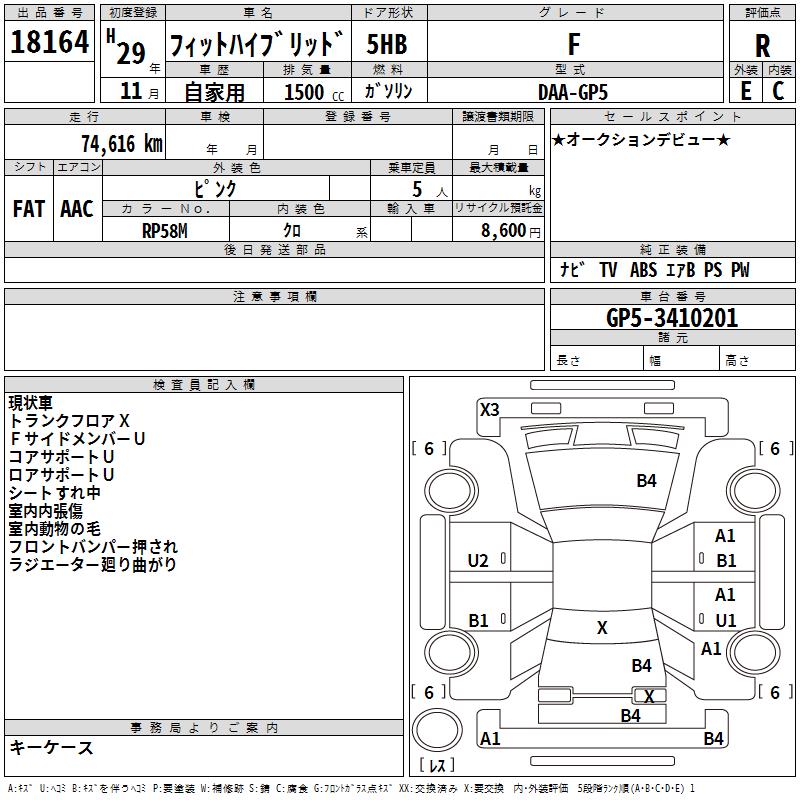This screenshot has height=800, width=800.
Task: Click the star before オークションデビュー
Action: coord(558,139)
